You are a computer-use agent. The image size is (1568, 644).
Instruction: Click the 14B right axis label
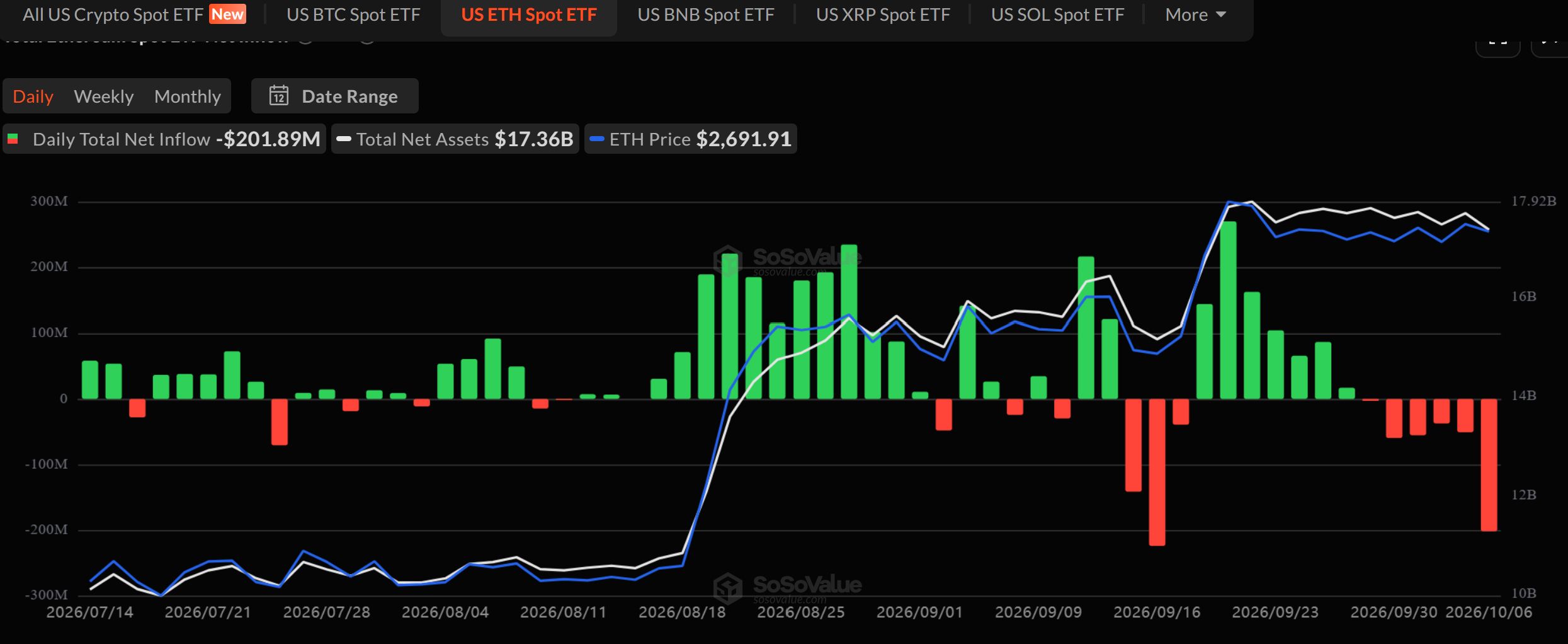(x=1524, y=396)
